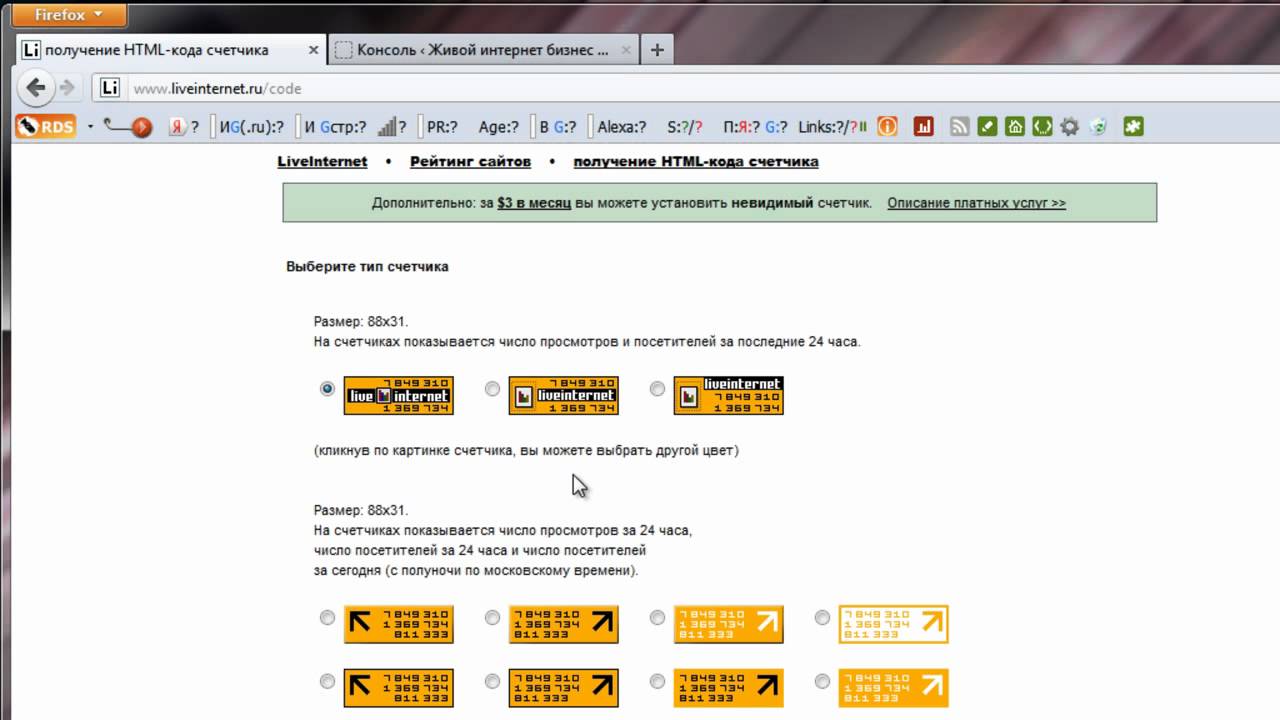
Task: Click the orange info circle icon
Action: click(887, 126)
